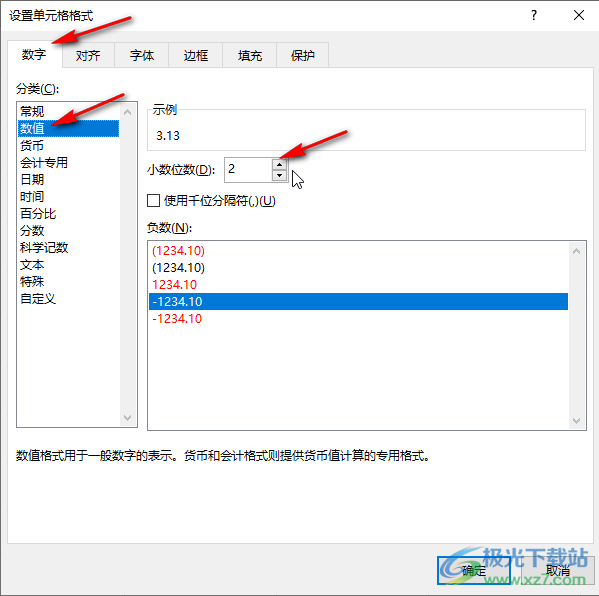Switch to the 填充 tab
The image size is (599, 596).
(249, 56)
